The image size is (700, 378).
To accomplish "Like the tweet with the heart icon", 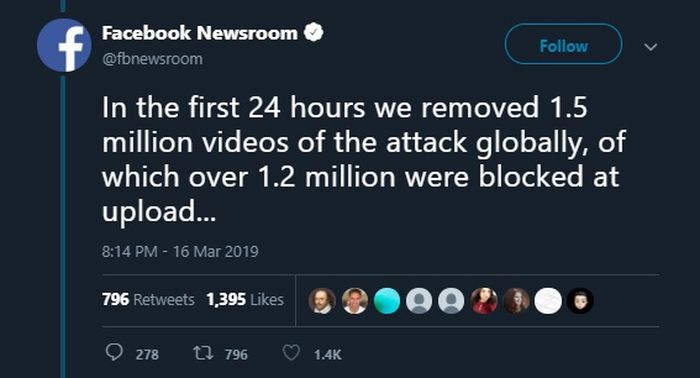I will pyautogui.click(x=291, y=353).
